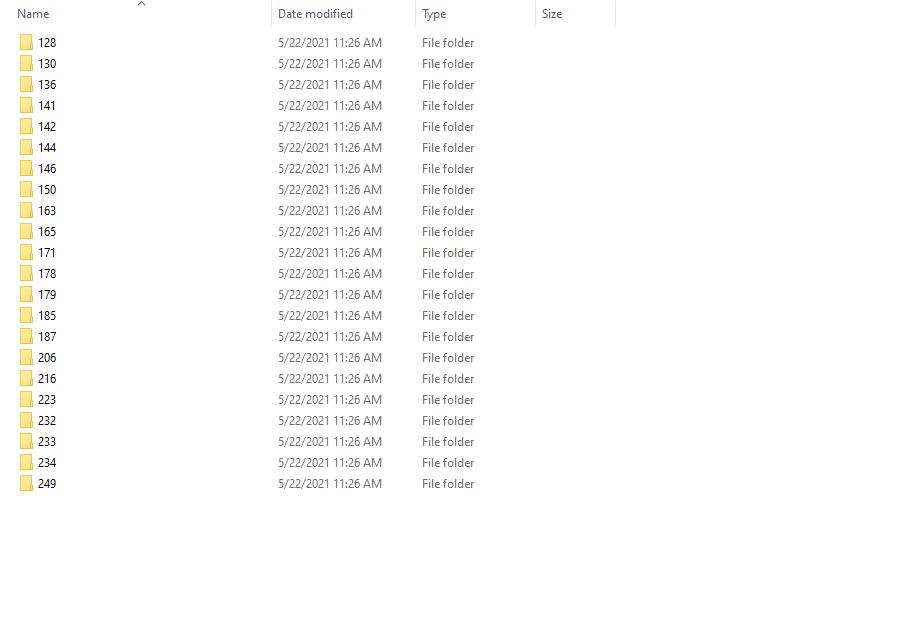The height and width of the screenshot is (634, 911).
Task: Sort the list by the Type column
Action: (x=431, y=13)
